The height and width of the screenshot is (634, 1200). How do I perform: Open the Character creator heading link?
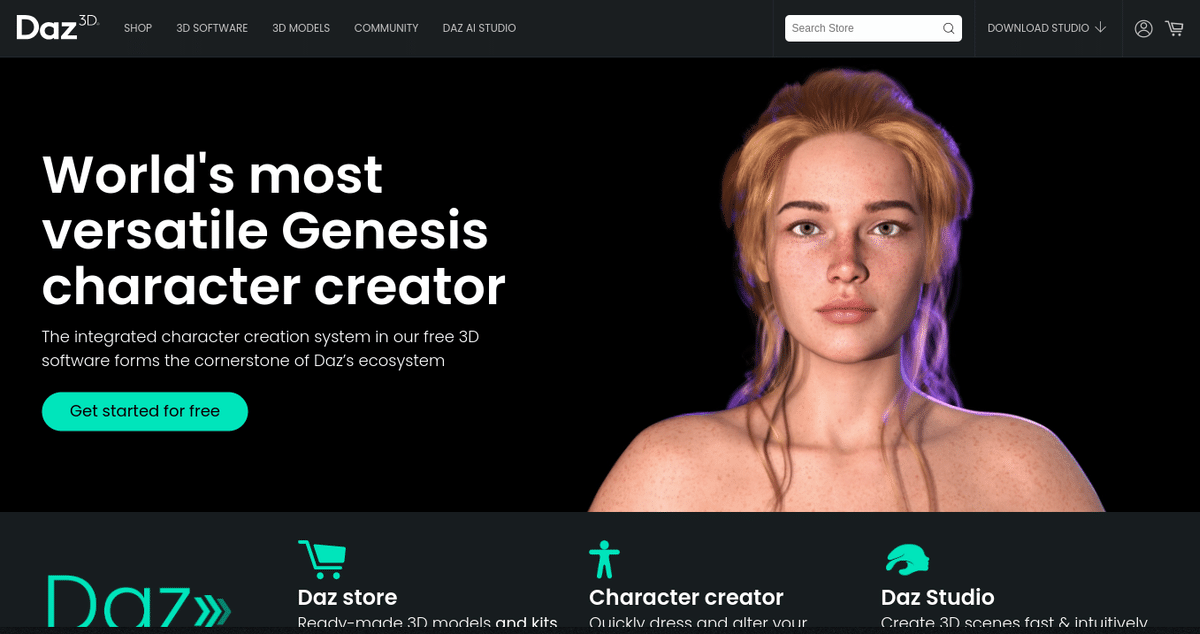(686, 597)
